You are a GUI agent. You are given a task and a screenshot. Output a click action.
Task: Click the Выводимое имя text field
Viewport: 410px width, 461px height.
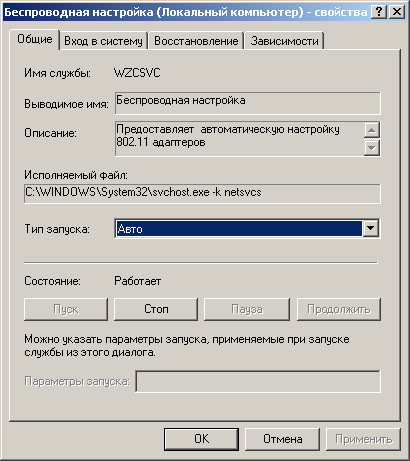pos(248,103)
